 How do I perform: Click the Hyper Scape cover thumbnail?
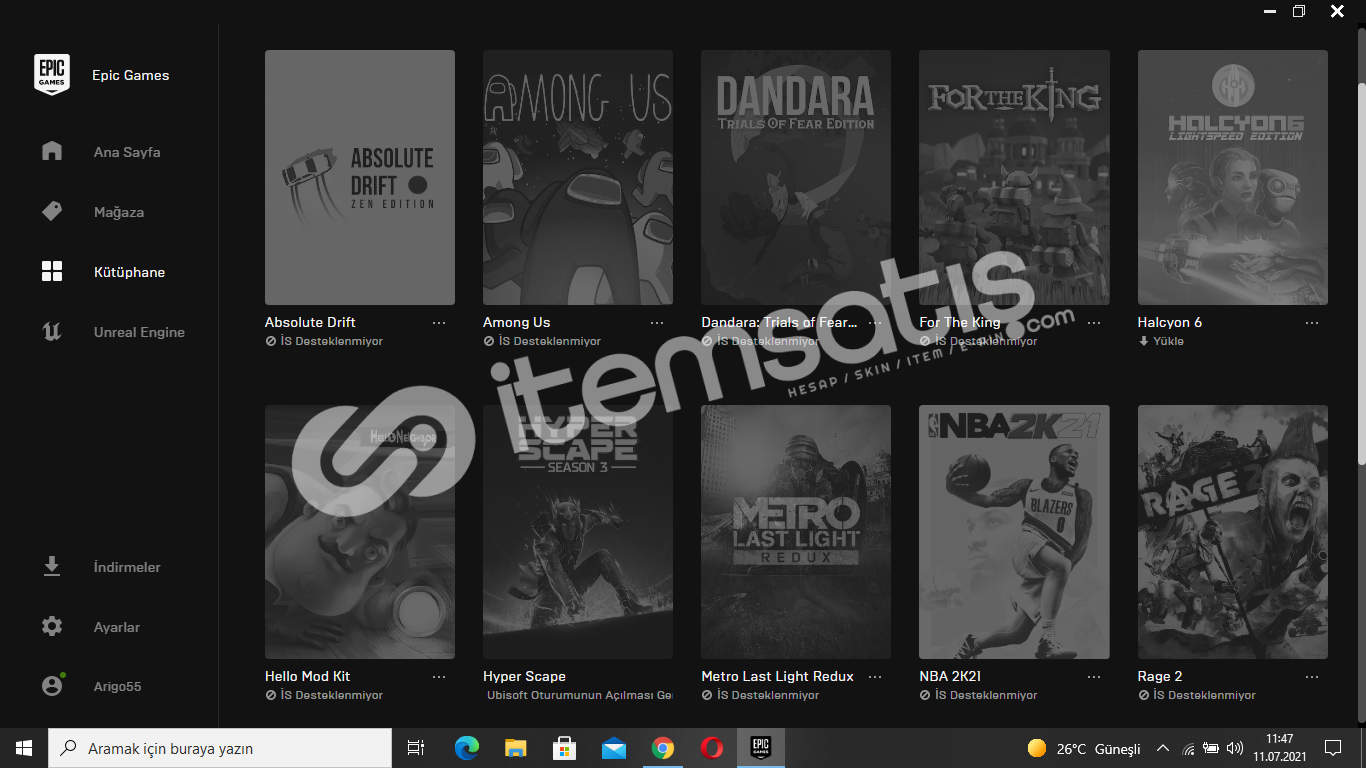[x=578, y=532]
